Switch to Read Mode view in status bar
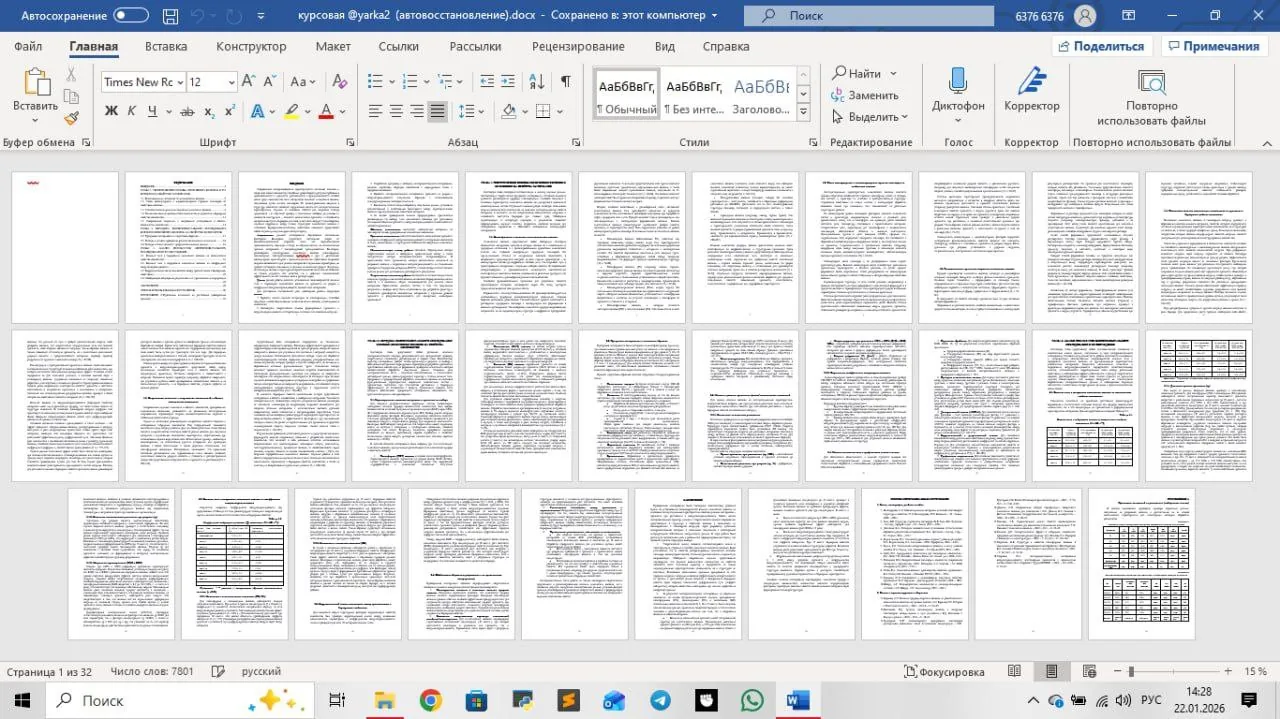This screenshot has width=1280, height=719. (x=1015, y=672)
